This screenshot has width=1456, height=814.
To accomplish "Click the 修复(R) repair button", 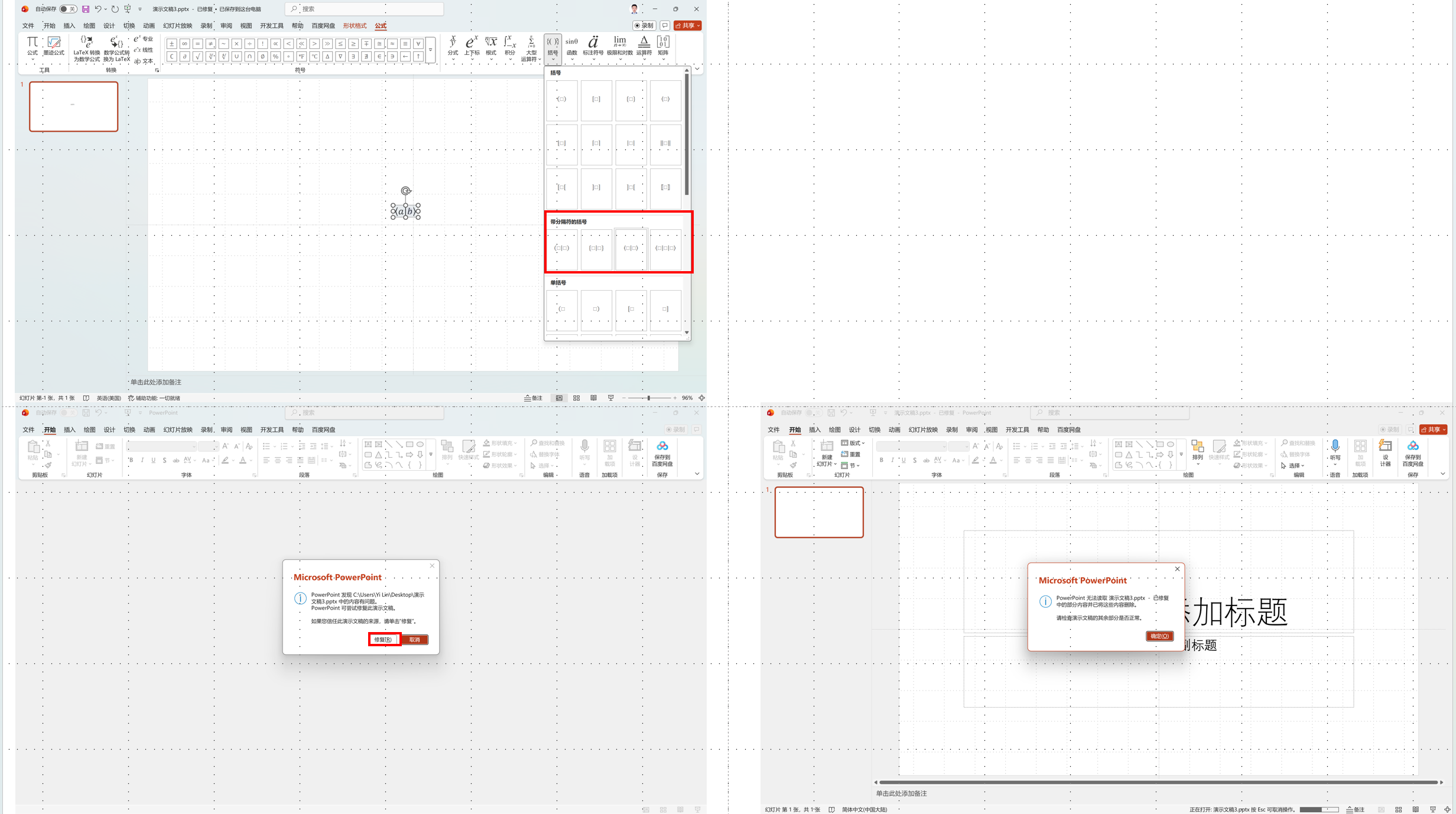I will coord(383,639).
